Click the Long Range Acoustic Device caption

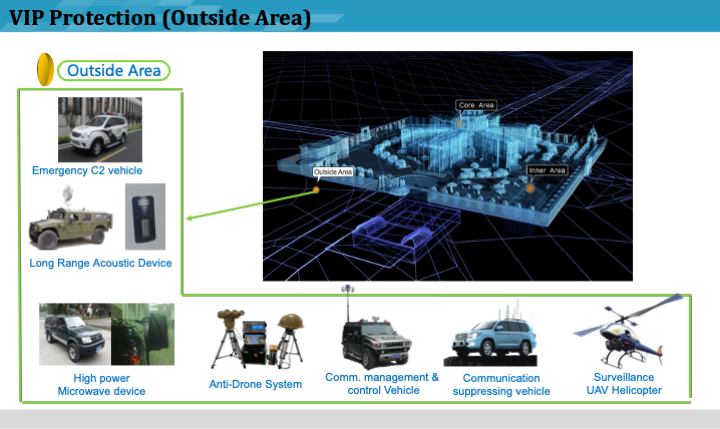[100, 263]
